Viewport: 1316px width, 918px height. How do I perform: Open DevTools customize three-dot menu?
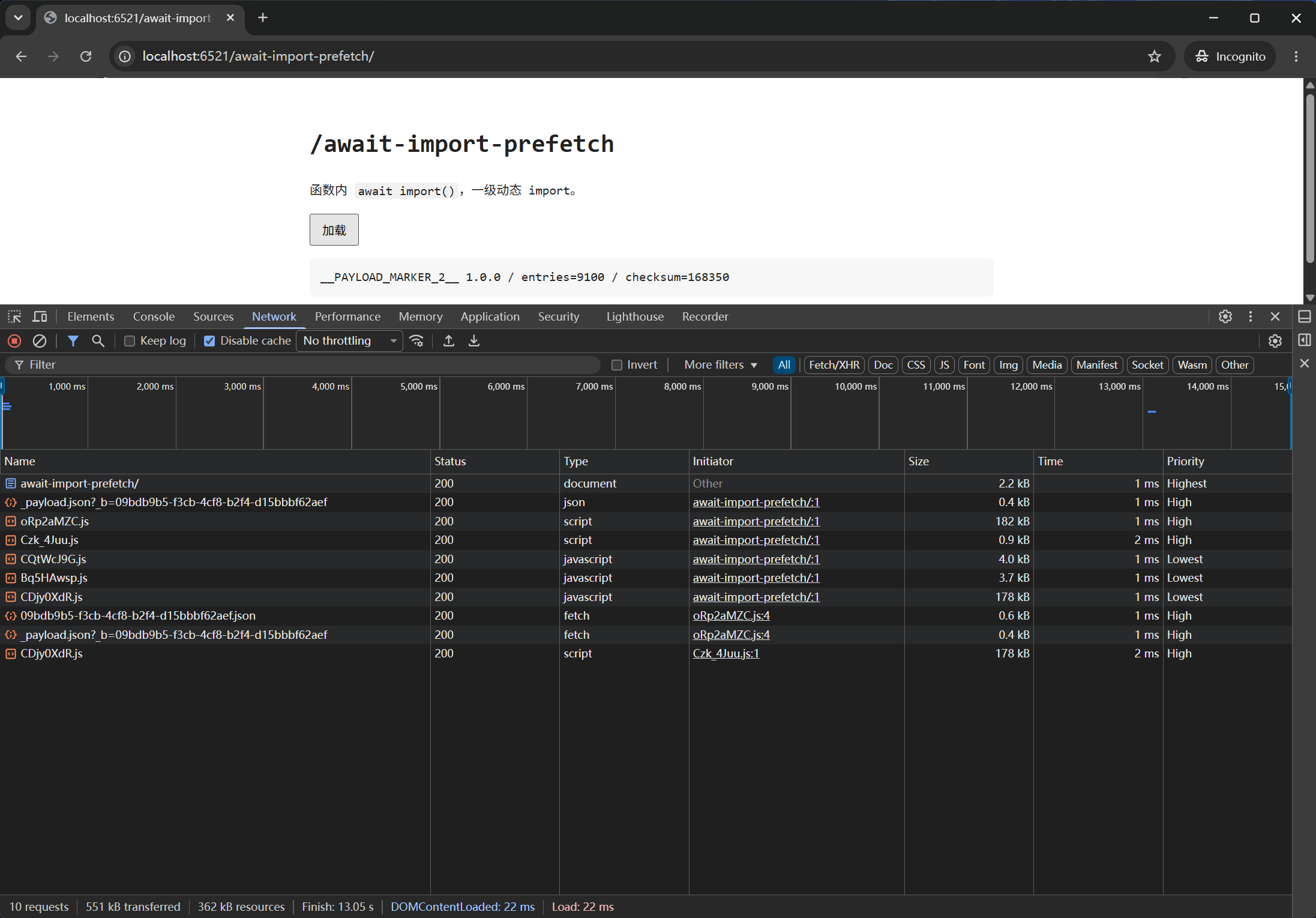[x=1251, y=316]
